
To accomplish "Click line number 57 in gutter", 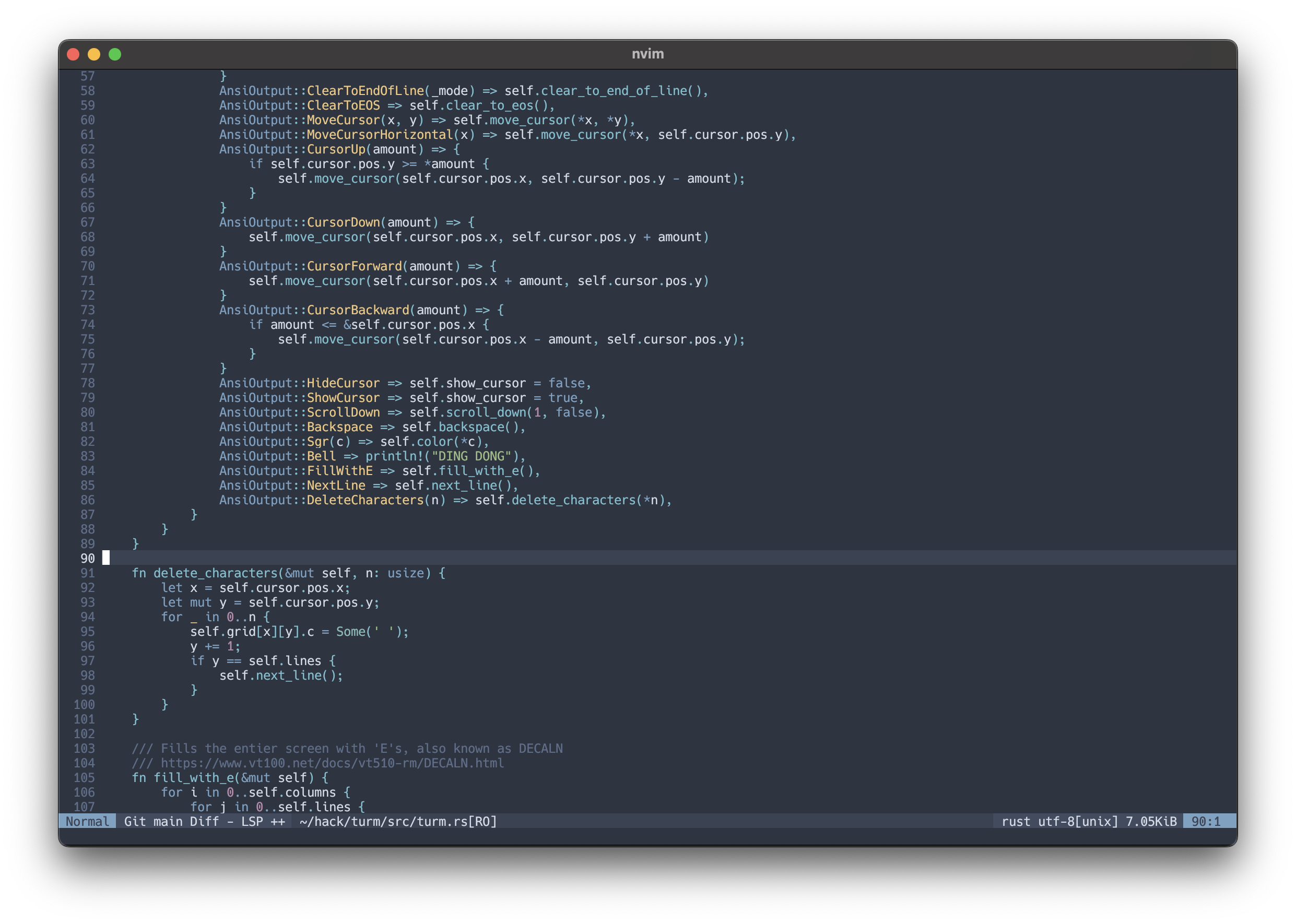I will (87, 76).
